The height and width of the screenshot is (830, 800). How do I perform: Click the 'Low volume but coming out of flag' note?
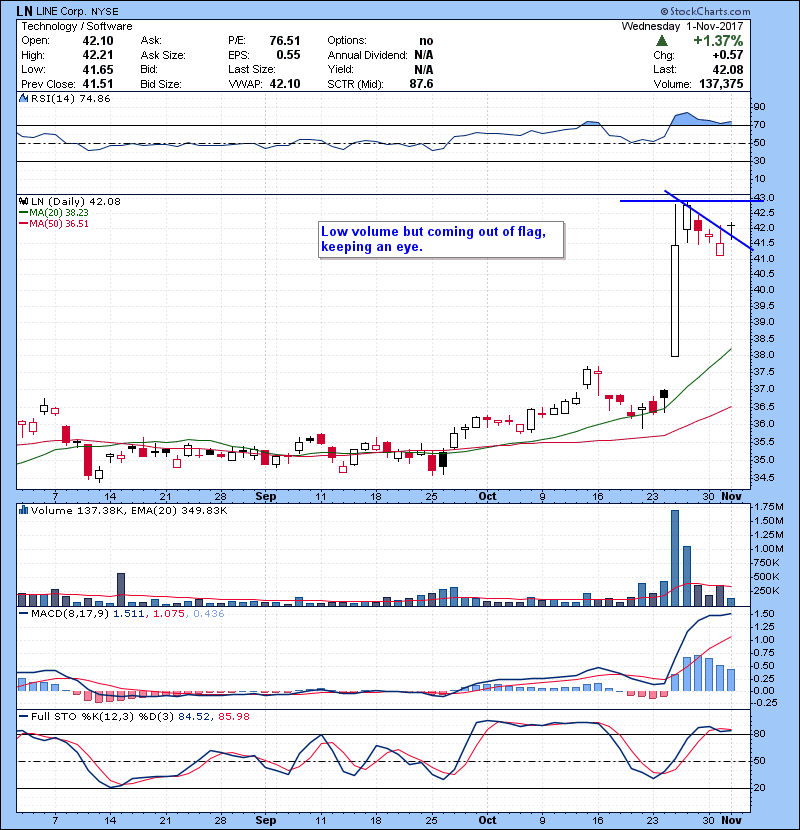click(x=441, y=239)
